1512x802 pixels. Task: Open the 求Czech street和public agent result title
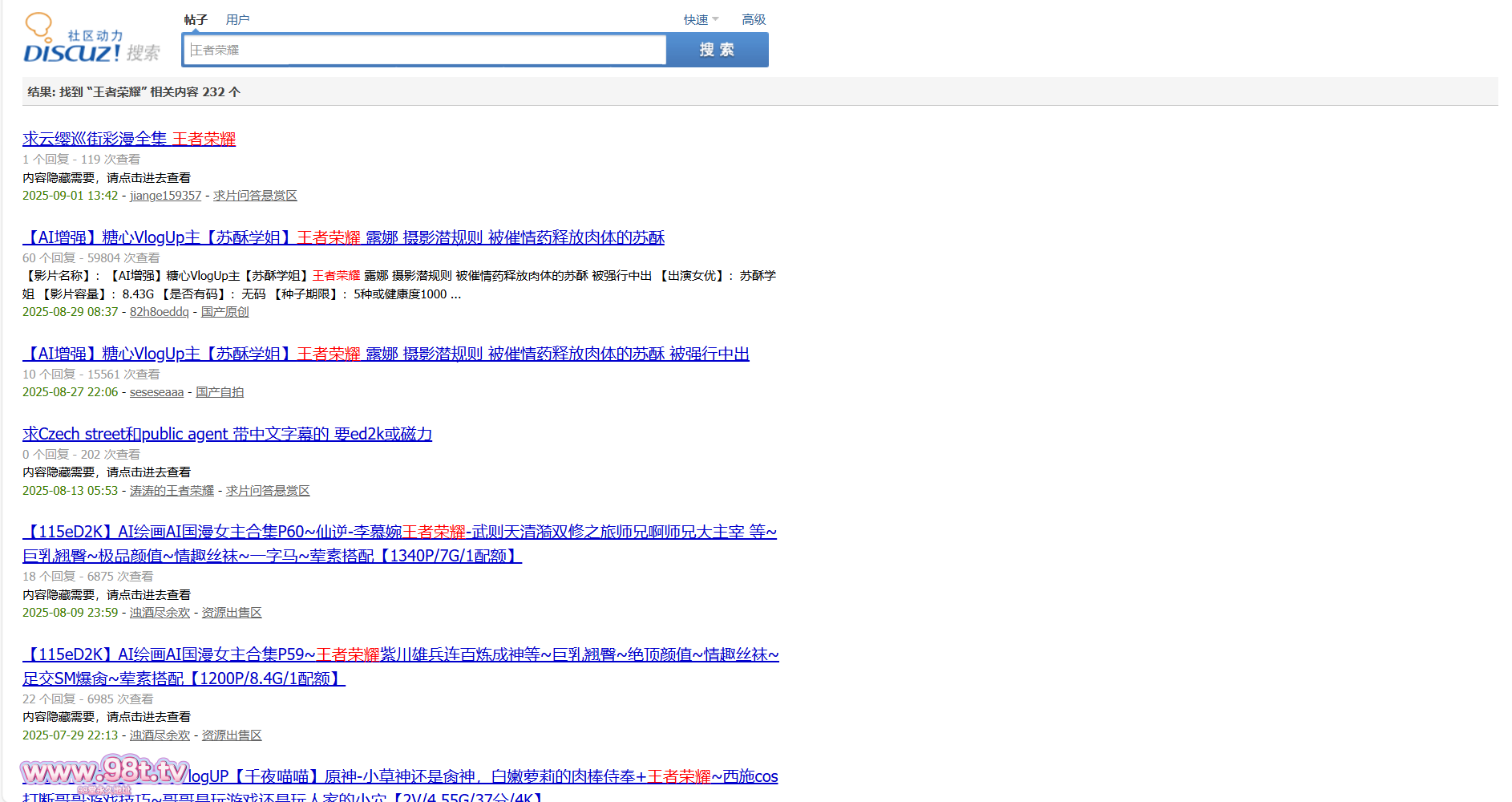click(227, 434)
